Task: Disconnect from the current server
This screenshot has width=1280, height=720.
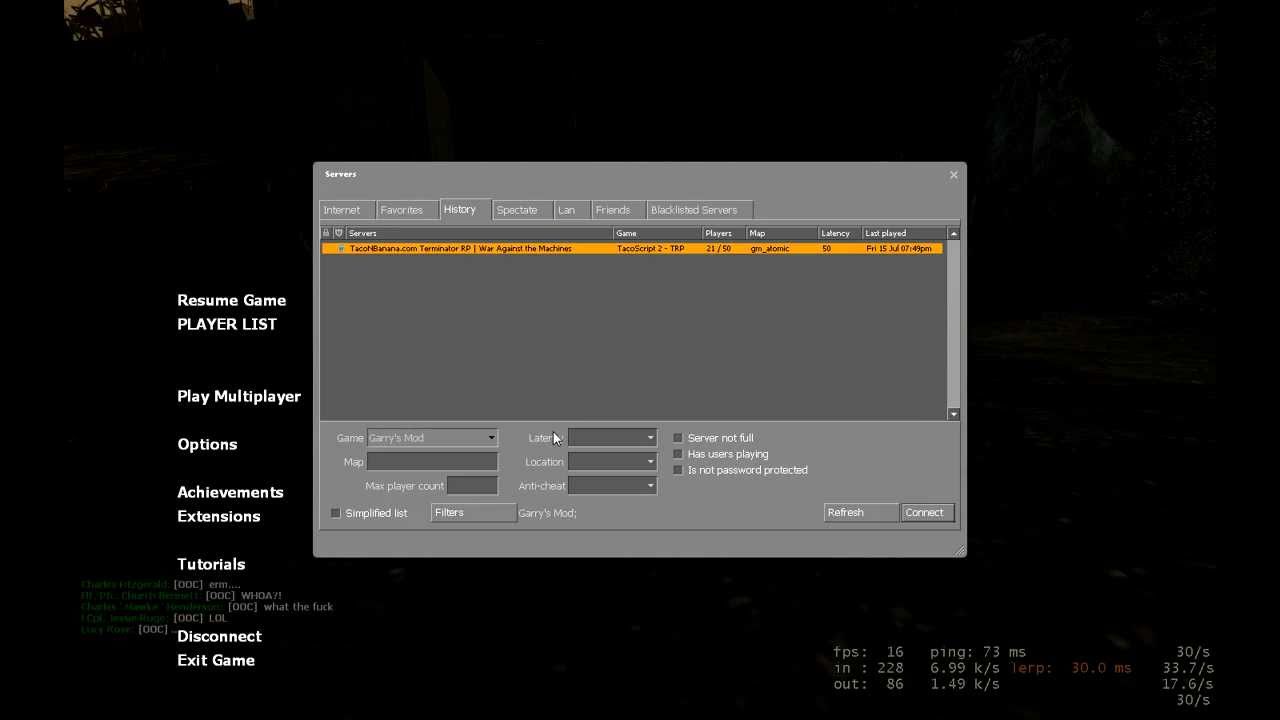Action: 219,636
